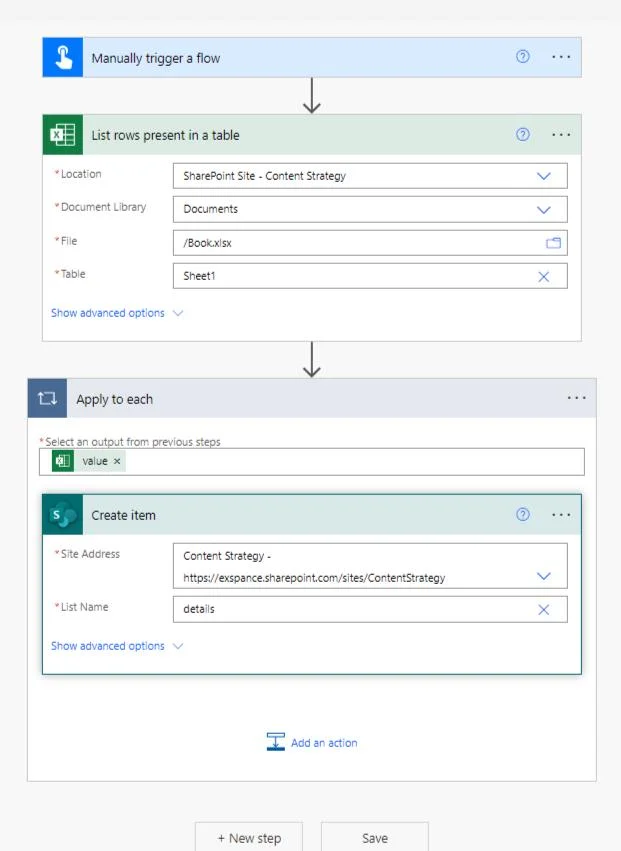Open help for Create item action

522,515
